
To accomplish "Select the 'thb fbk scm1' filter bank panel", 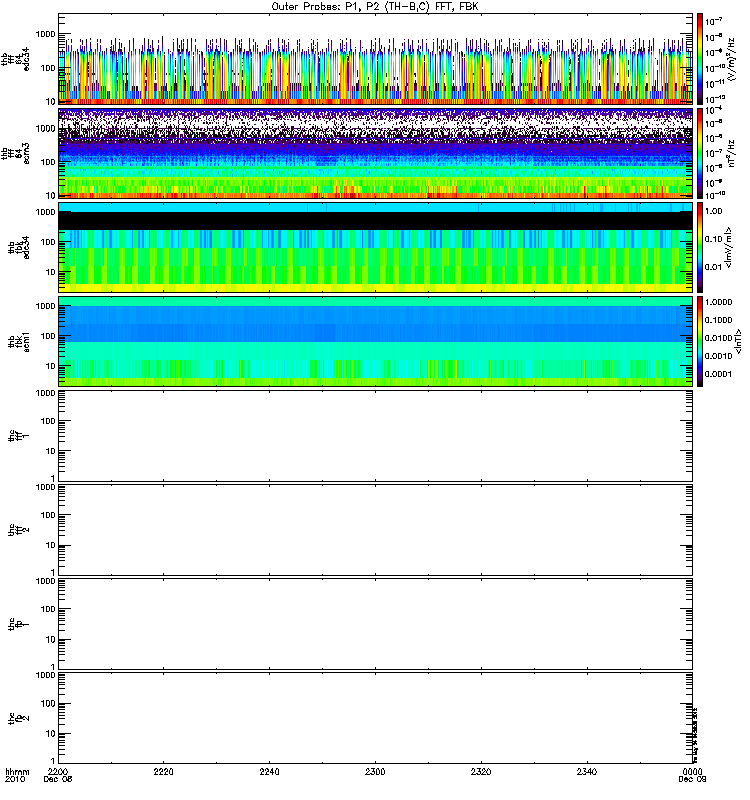I will [376, 341].
